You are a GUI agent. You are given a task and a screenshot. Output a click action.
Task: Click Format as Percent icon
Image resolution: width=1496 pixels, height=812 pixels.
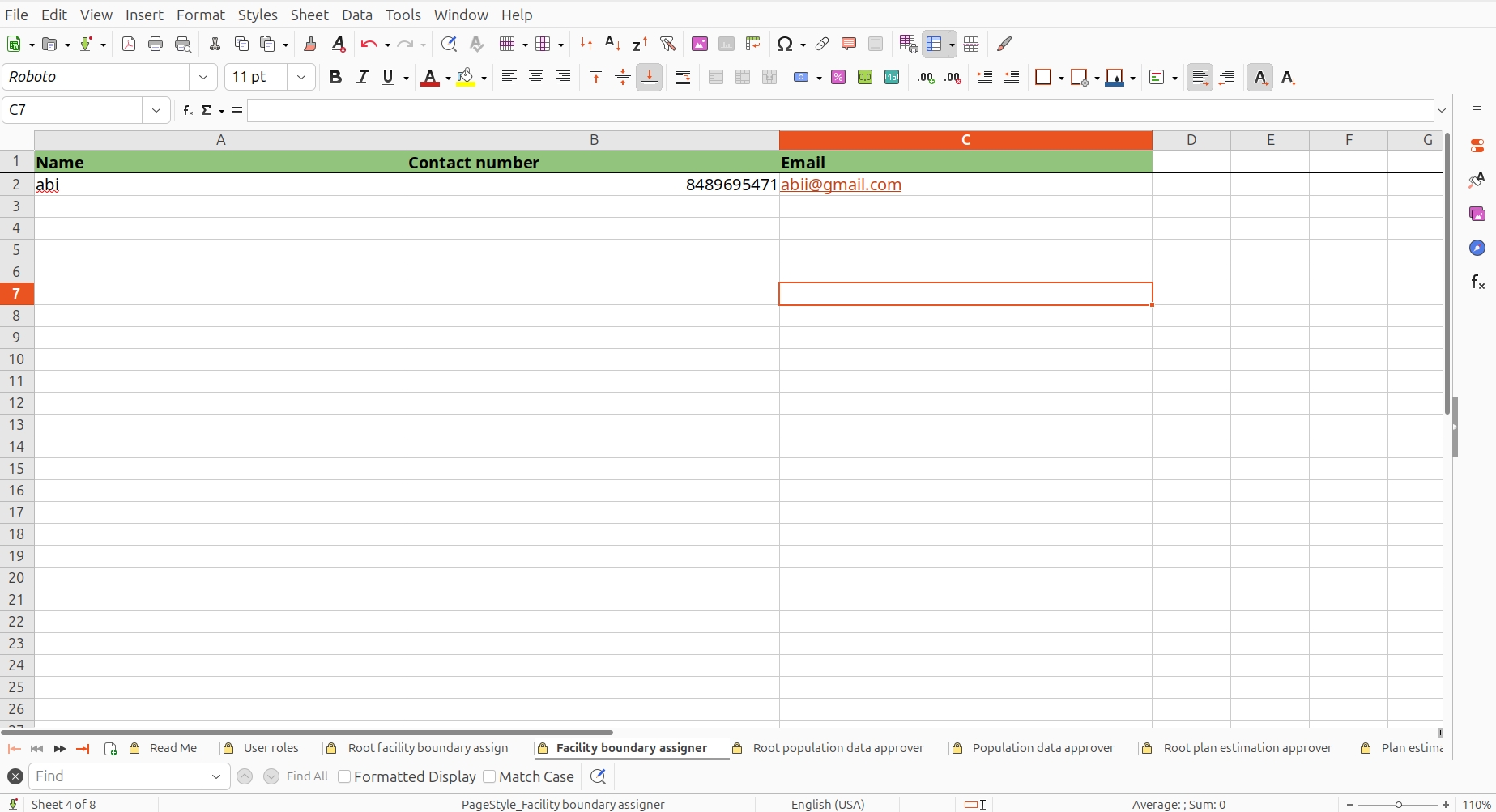(838, 78)
